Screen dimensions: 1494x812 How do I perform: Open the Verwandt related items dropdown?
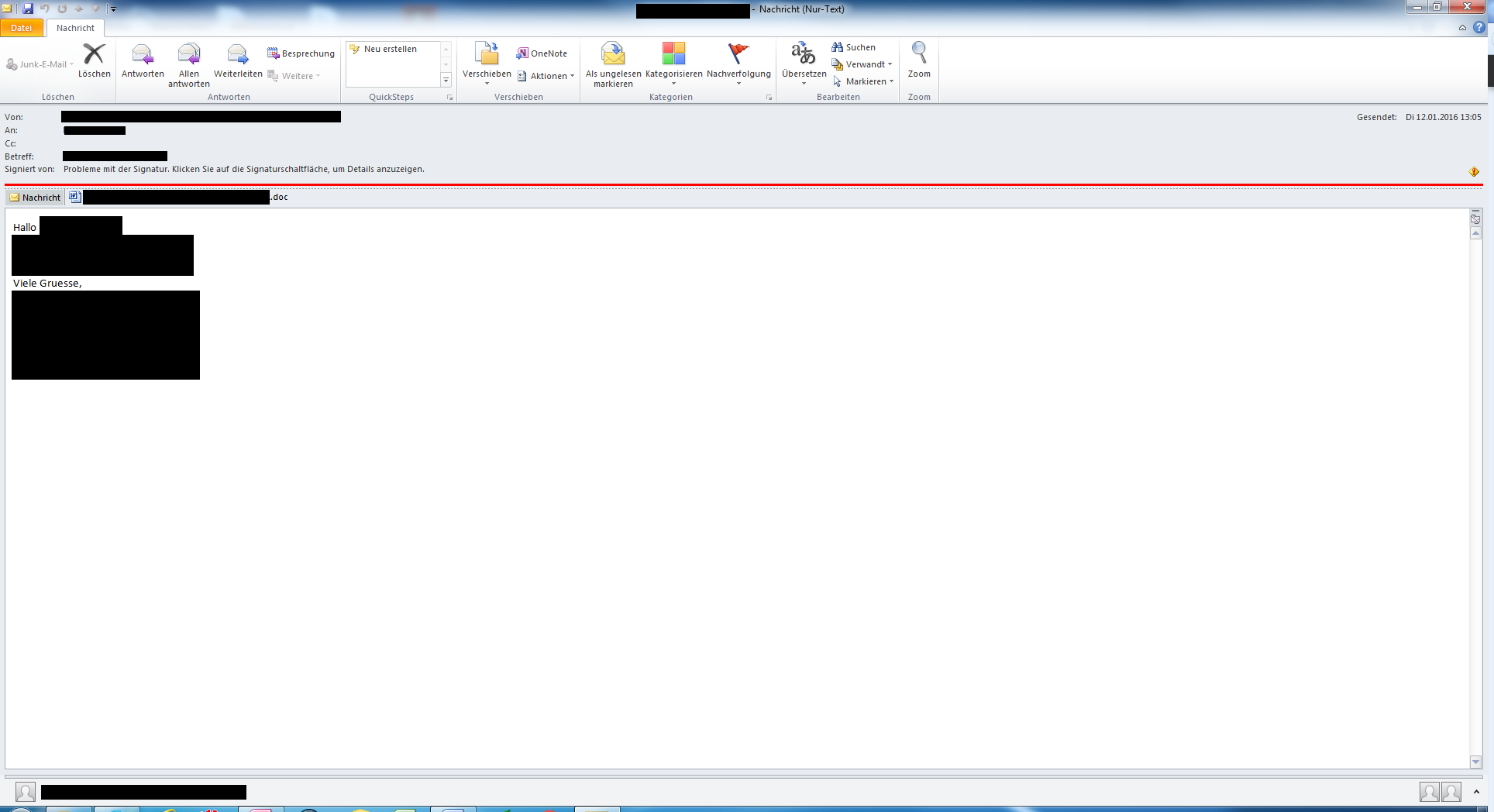862,64
